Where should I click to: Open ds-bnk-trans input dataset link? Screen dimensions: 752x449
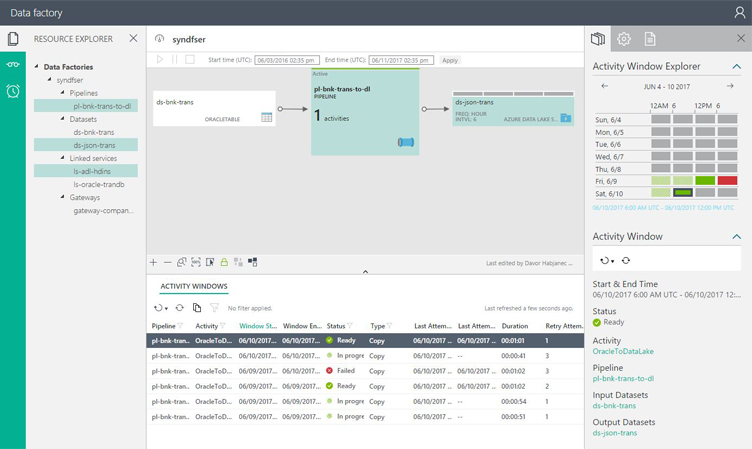614,406
